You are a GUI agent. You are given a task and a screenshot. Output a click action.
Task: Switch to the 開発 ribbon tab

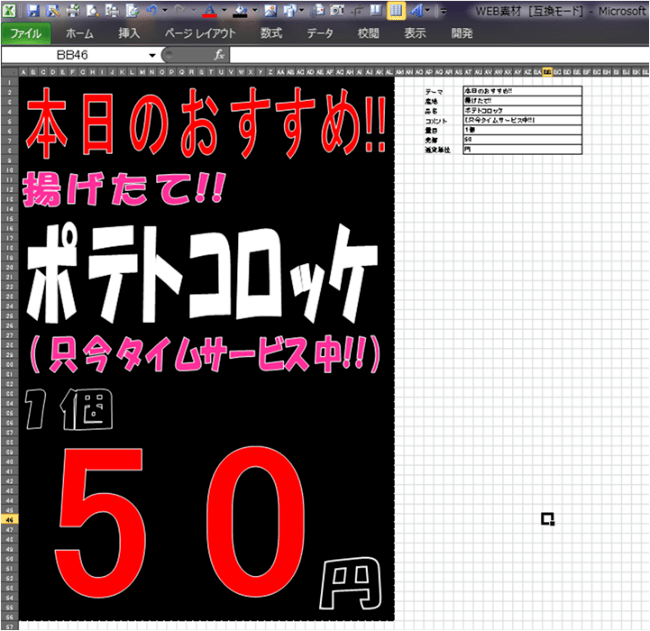(x=462, y=33)
